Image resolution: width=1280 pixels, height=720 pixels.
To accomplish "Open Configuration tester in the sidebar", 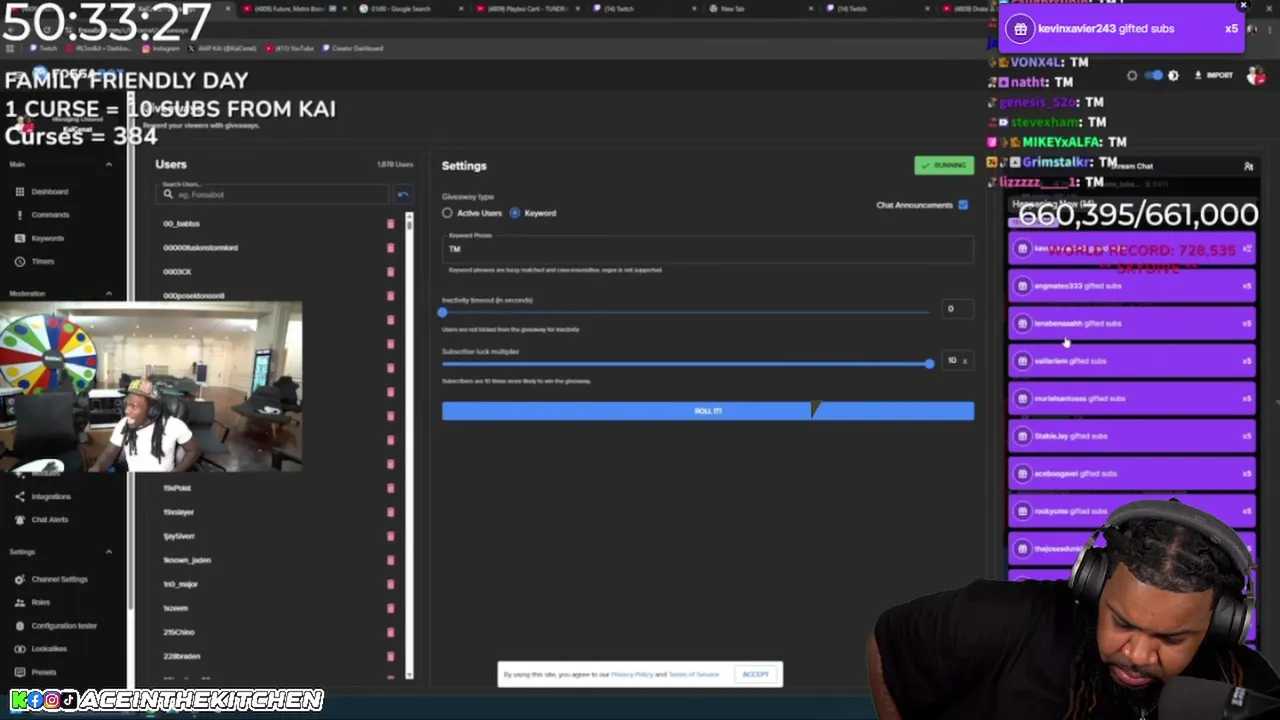I will click(56, 625).
